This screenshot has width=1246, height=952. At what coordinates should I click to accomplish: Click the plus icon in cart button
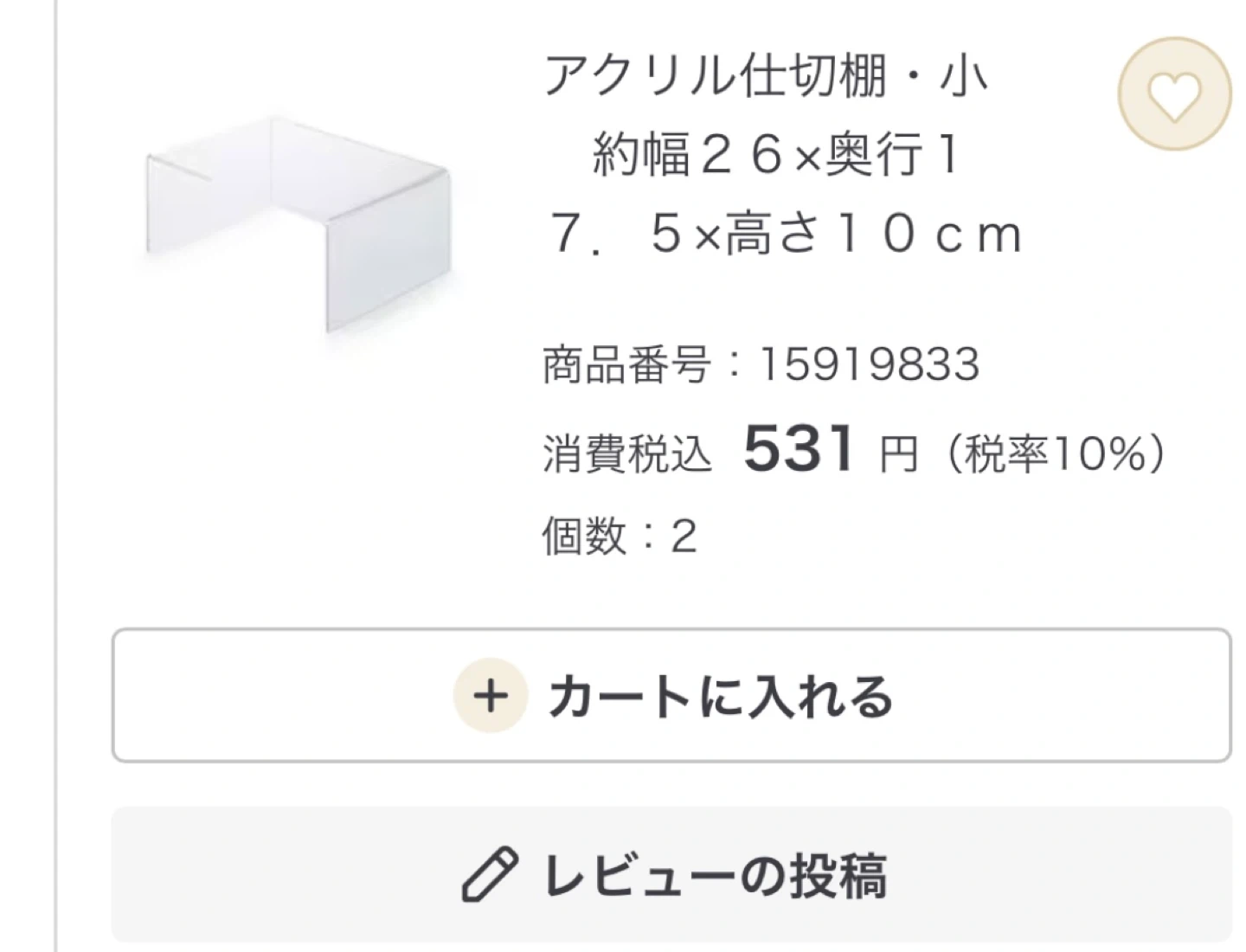[491, 696]
